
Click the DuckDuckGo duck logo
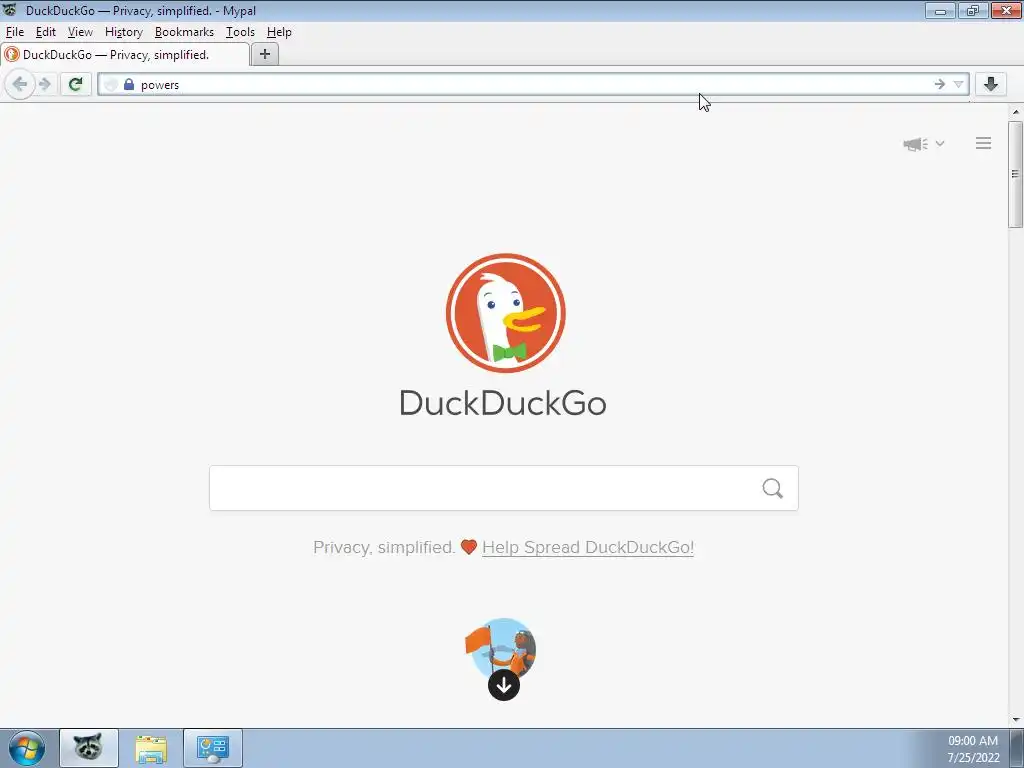click(505, 313)
